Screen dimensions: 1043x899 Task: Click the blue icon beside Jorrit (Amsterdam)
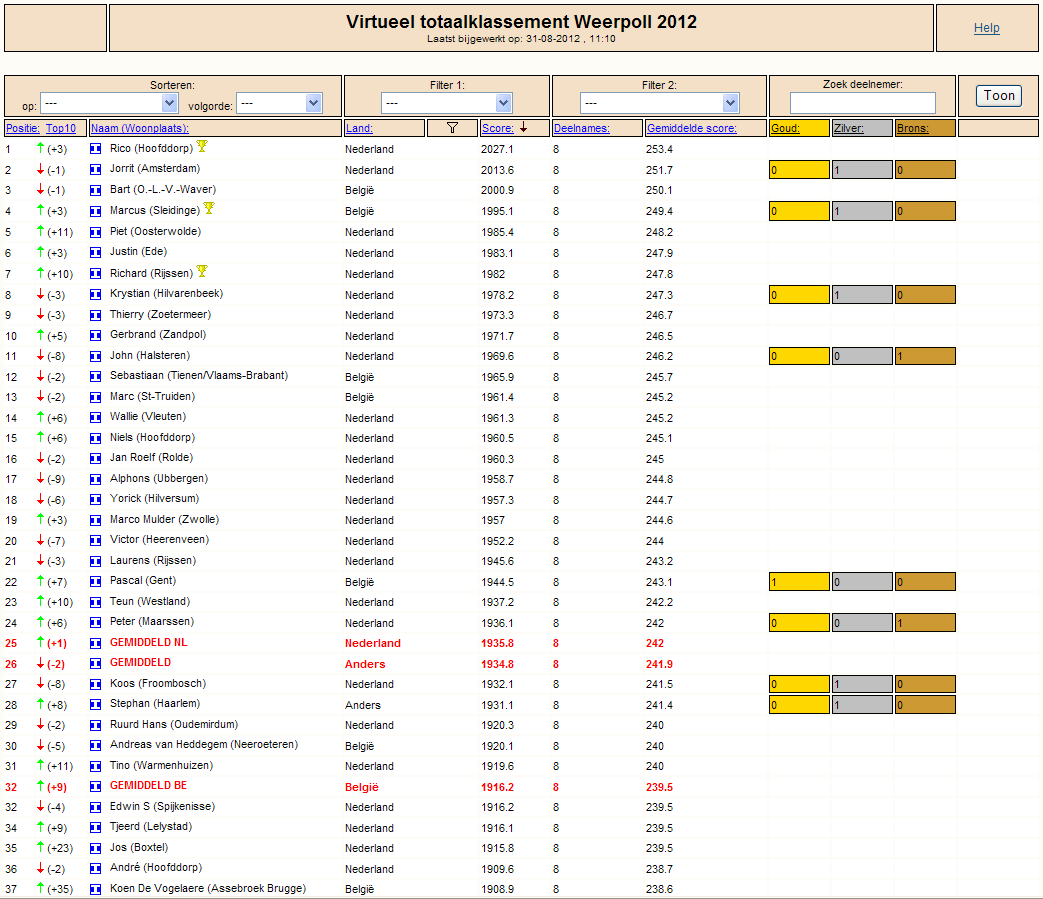tap(96, 170)
